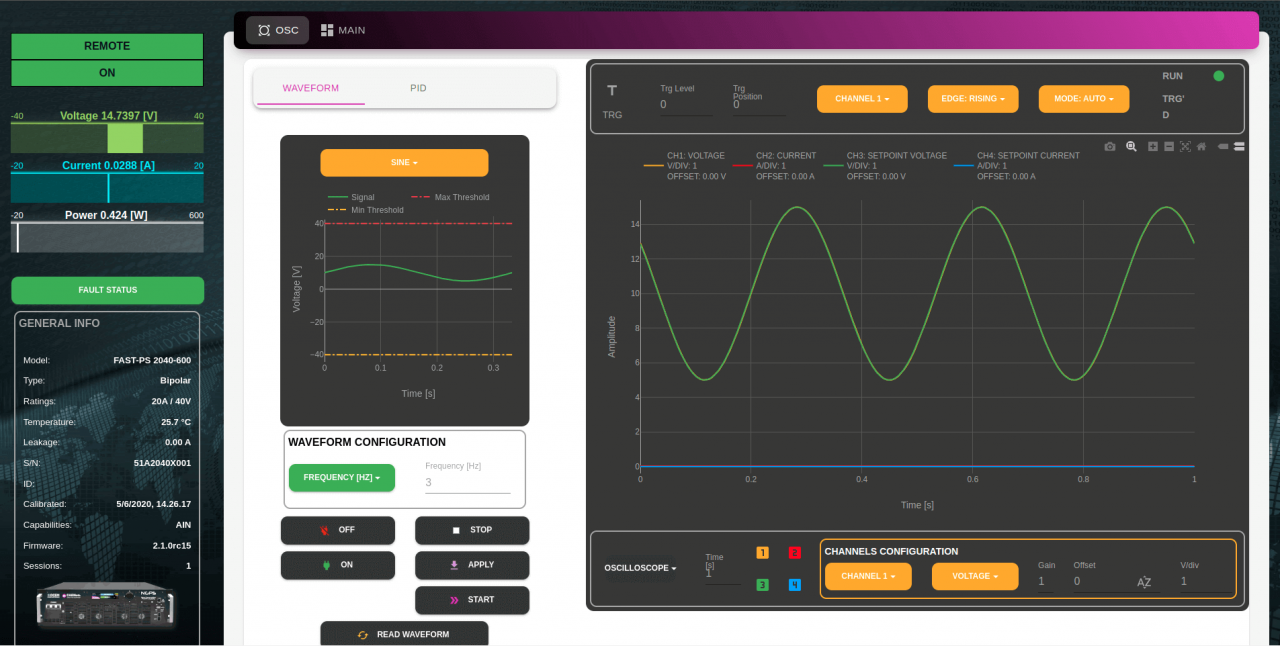Open the SINE waveform type dropdown
This screenshot has height=646, width=1280.
point(404,162)
